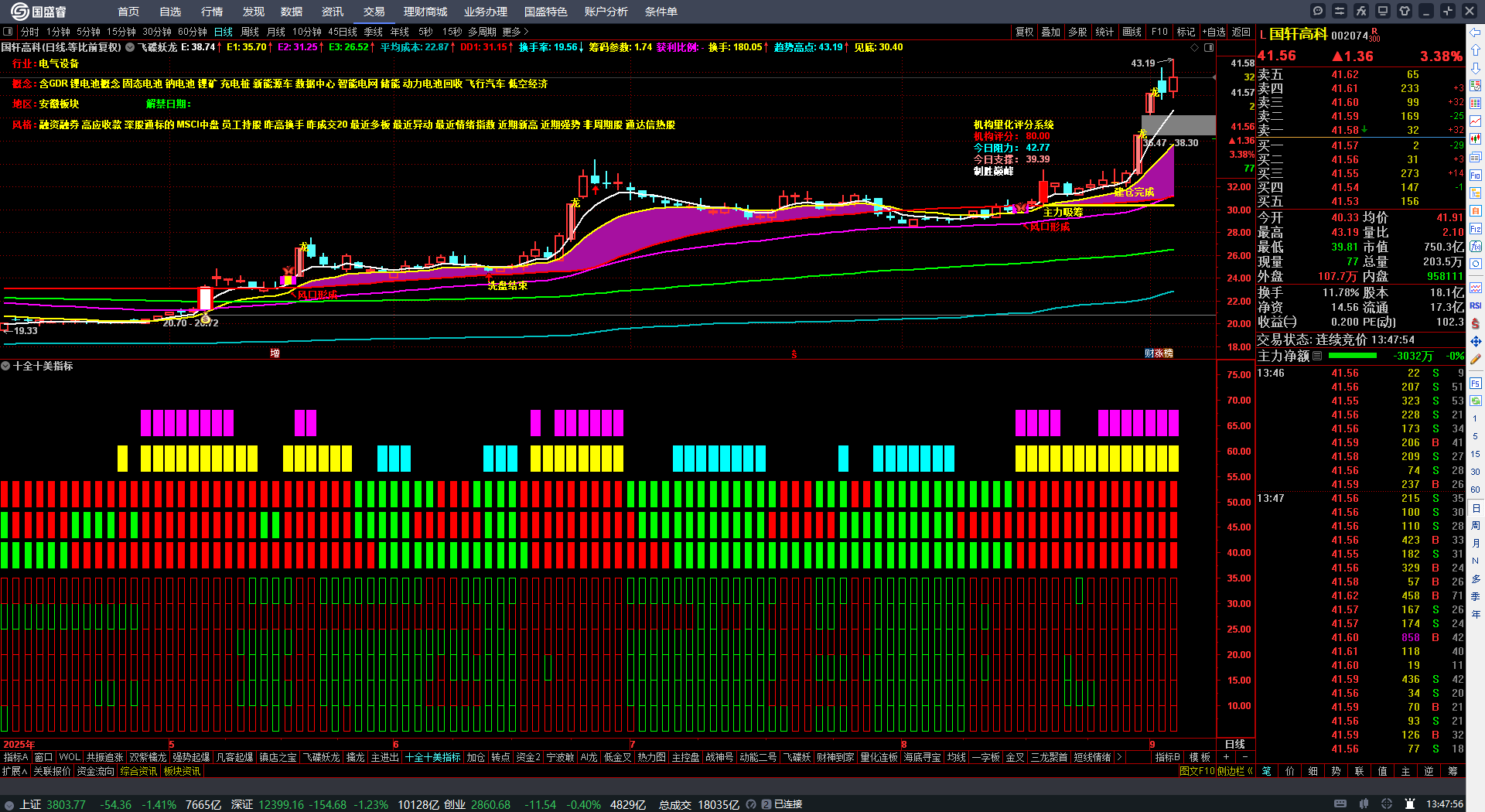The image size is (1485, 812).
Task: Click the dropdown arrow beside 飞碟妖龙 indicator name
Action: (x=130, y=47)
